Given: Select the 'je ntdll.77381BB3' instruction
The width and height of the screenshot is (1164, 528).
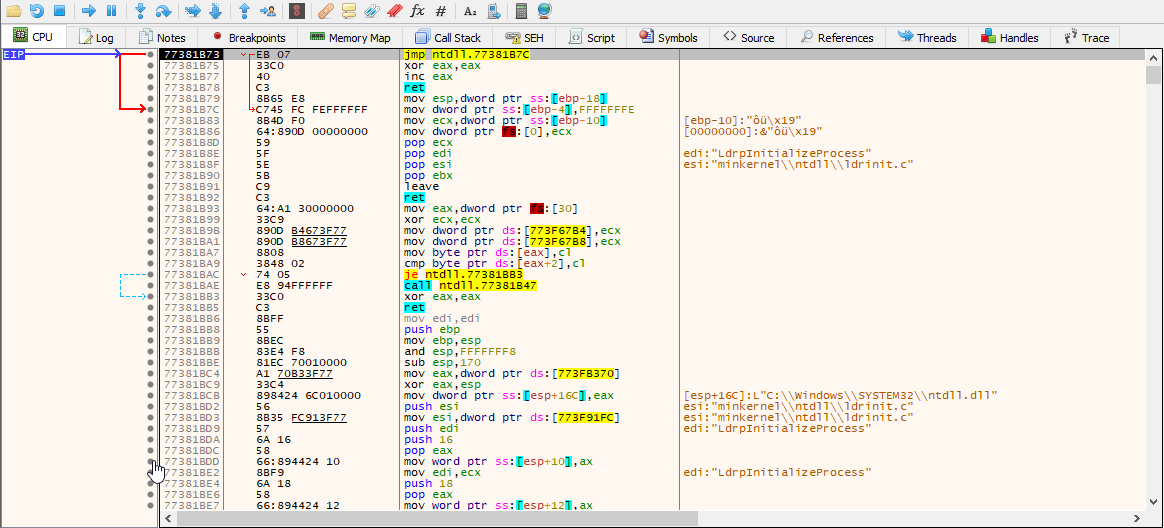Looking at the screenshot, I should pos(461,275).
